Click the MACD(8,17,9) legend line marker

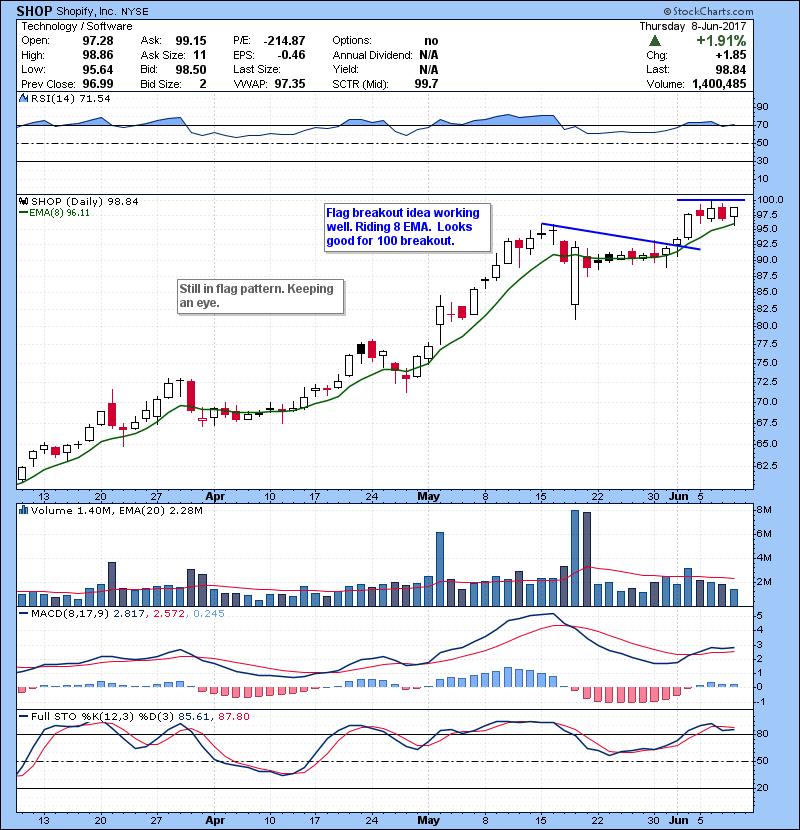tap(23, 614)
